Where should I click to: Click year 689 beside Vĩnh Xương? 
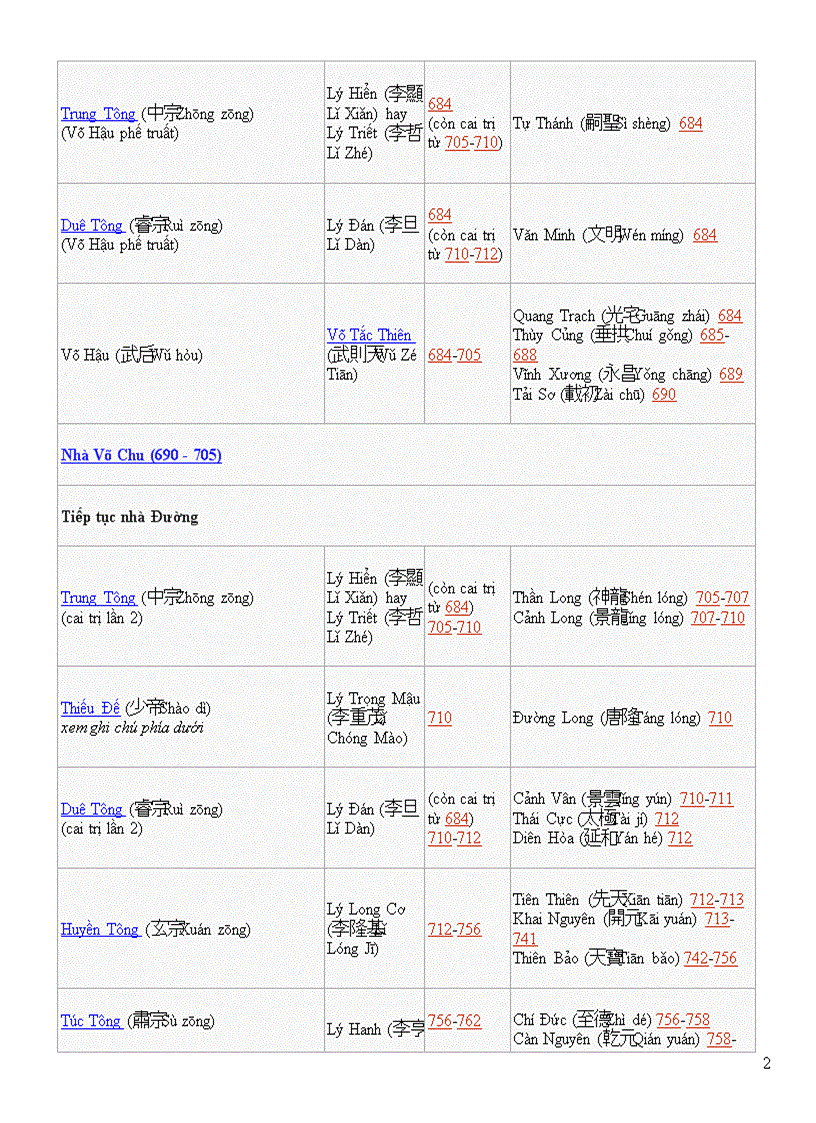click(x=731, y=374)
